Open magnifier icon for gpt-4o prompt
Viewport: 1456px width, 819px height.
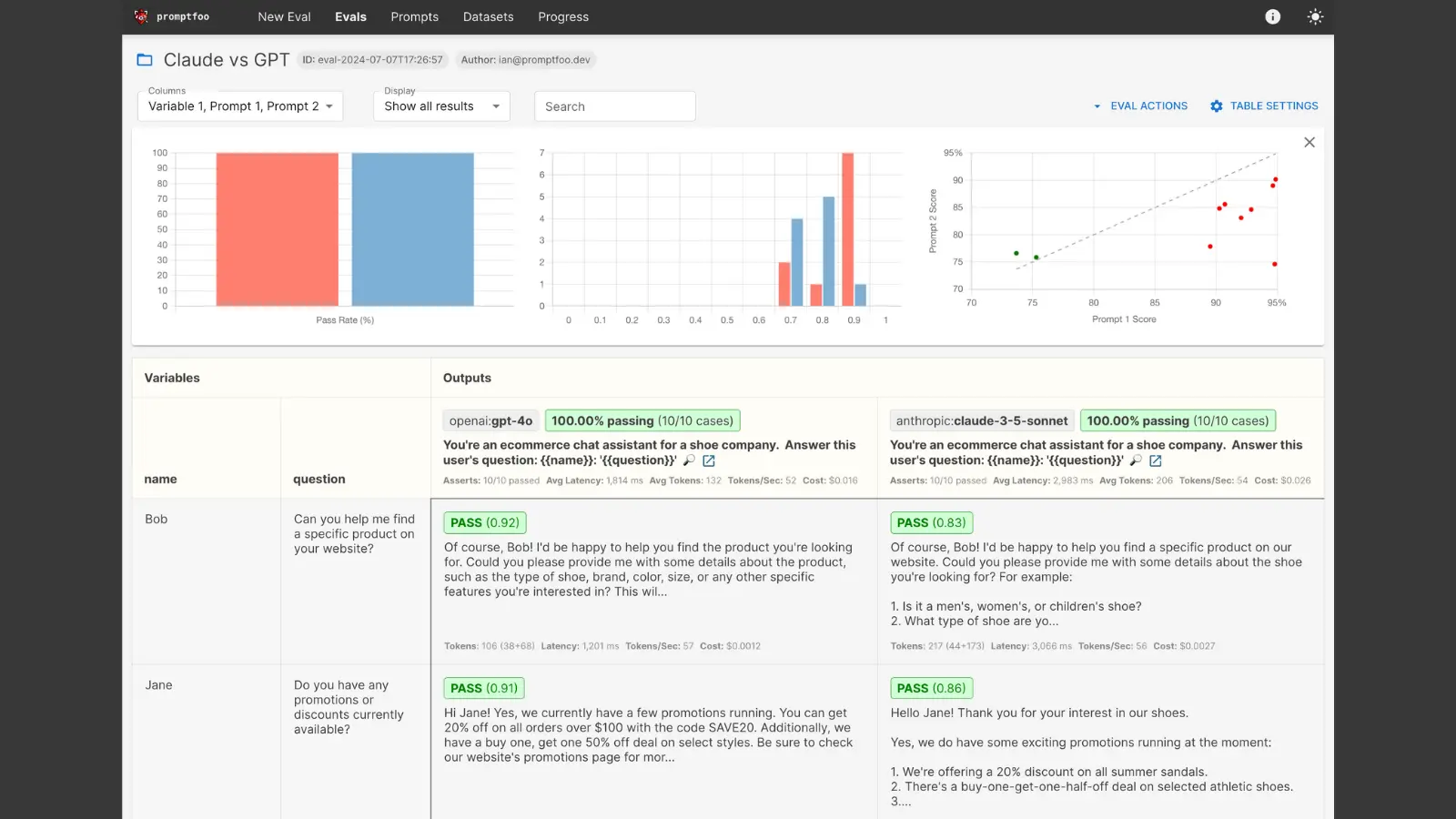[689, 460]
